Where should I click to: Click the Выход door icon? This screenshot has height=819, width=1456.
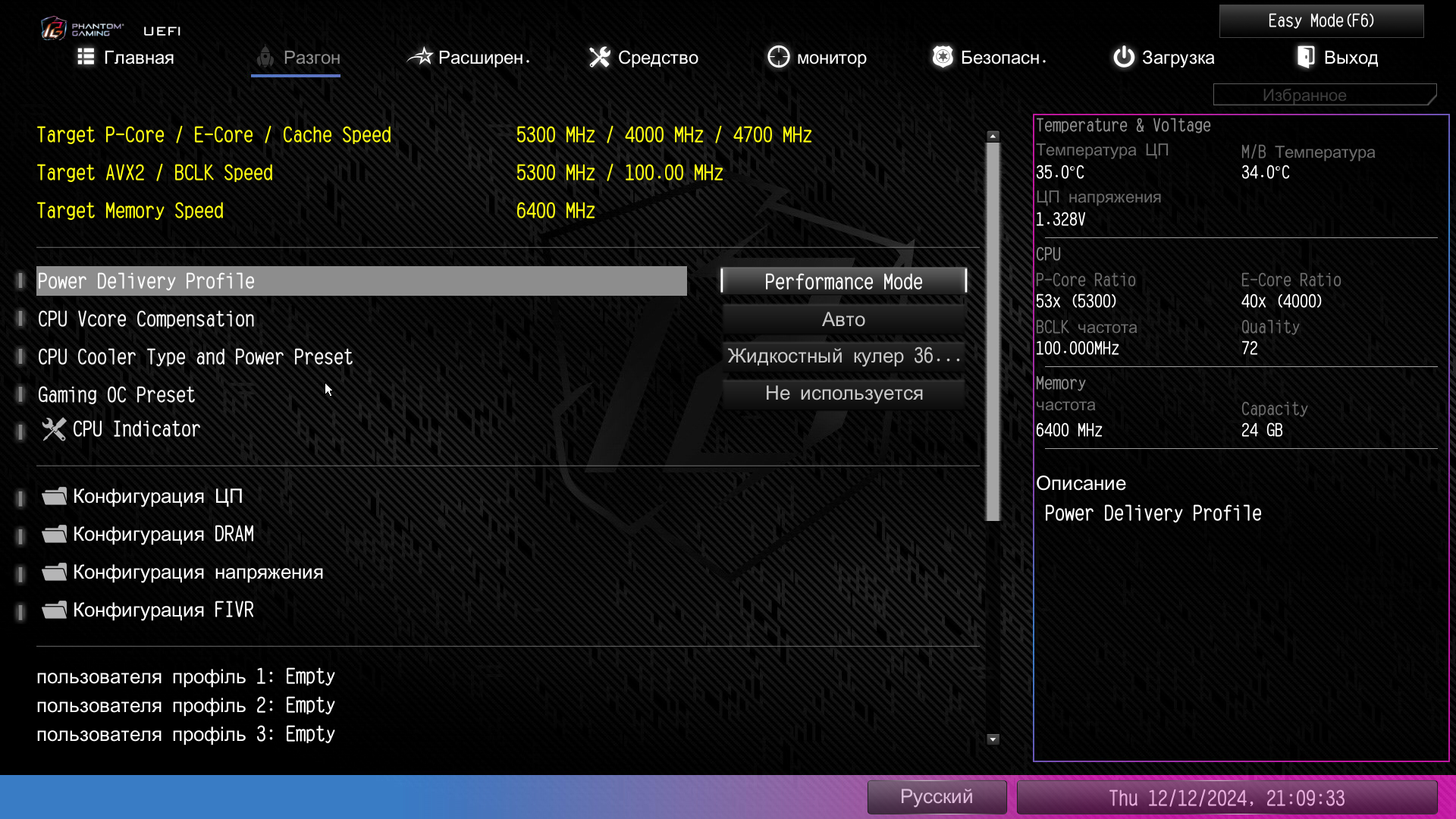(1306, 57)
